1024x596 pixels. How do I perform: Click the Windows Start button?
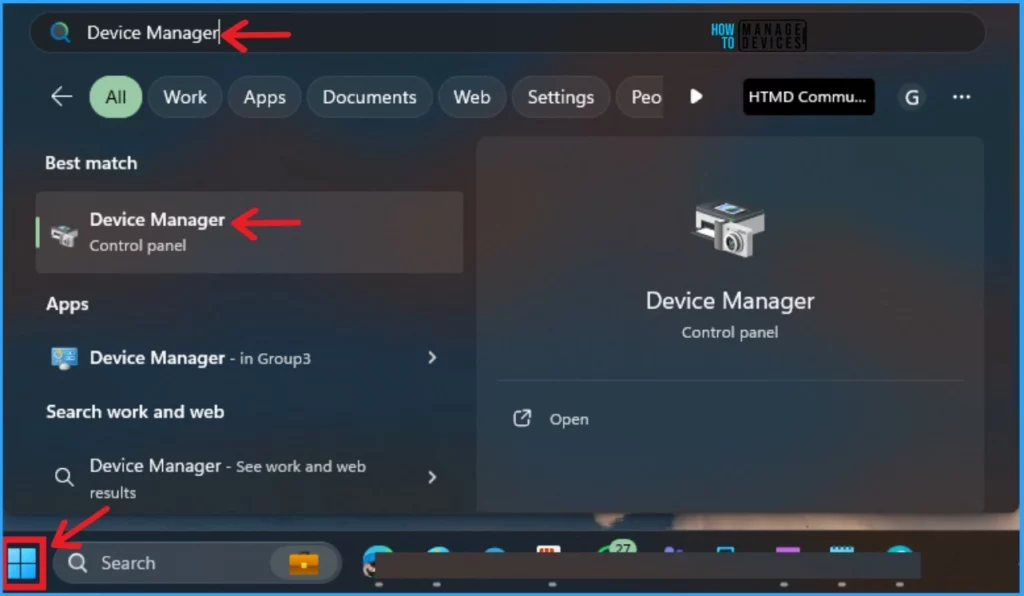click(x=22, y=563)
